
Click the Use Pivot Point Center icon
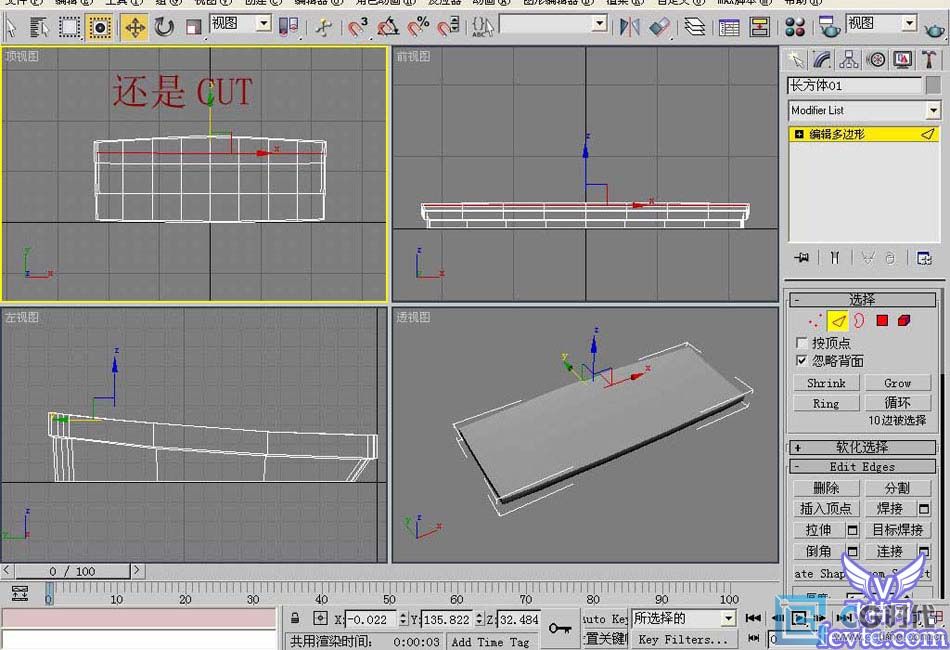pos(288,27)
